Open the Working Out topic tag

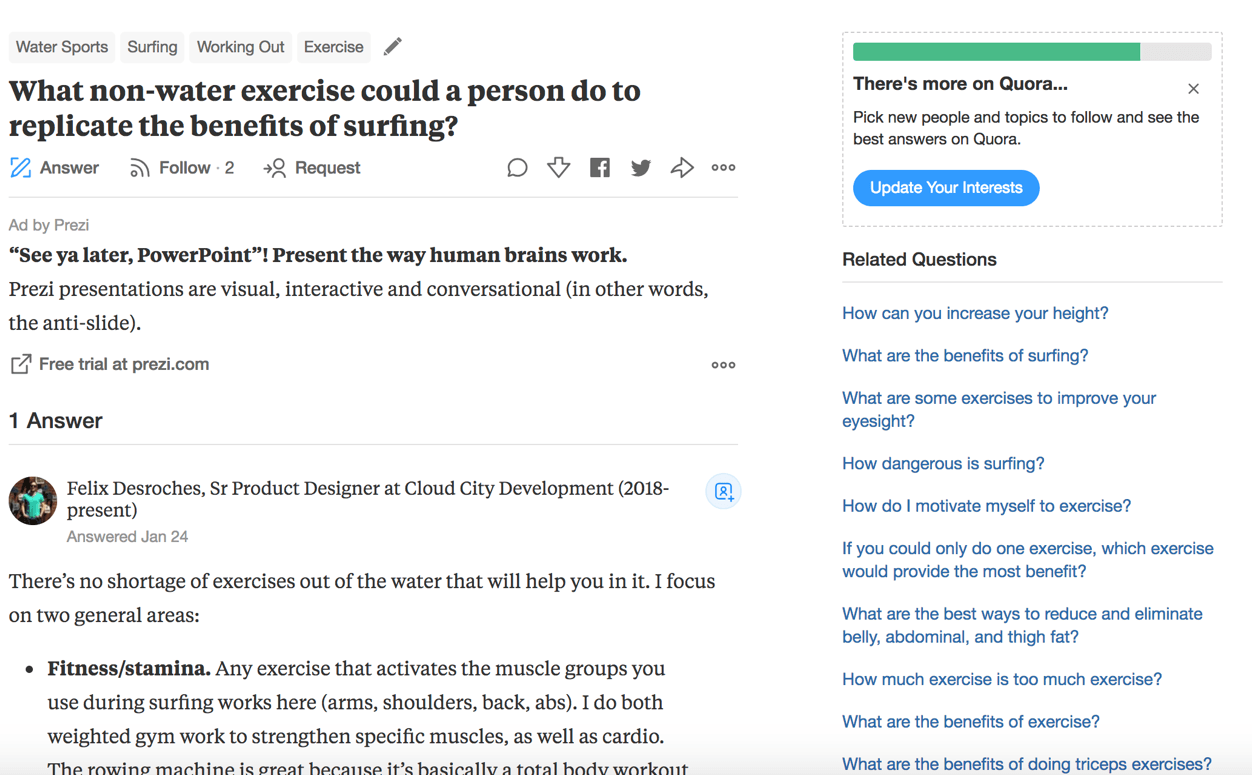point(240,46)
